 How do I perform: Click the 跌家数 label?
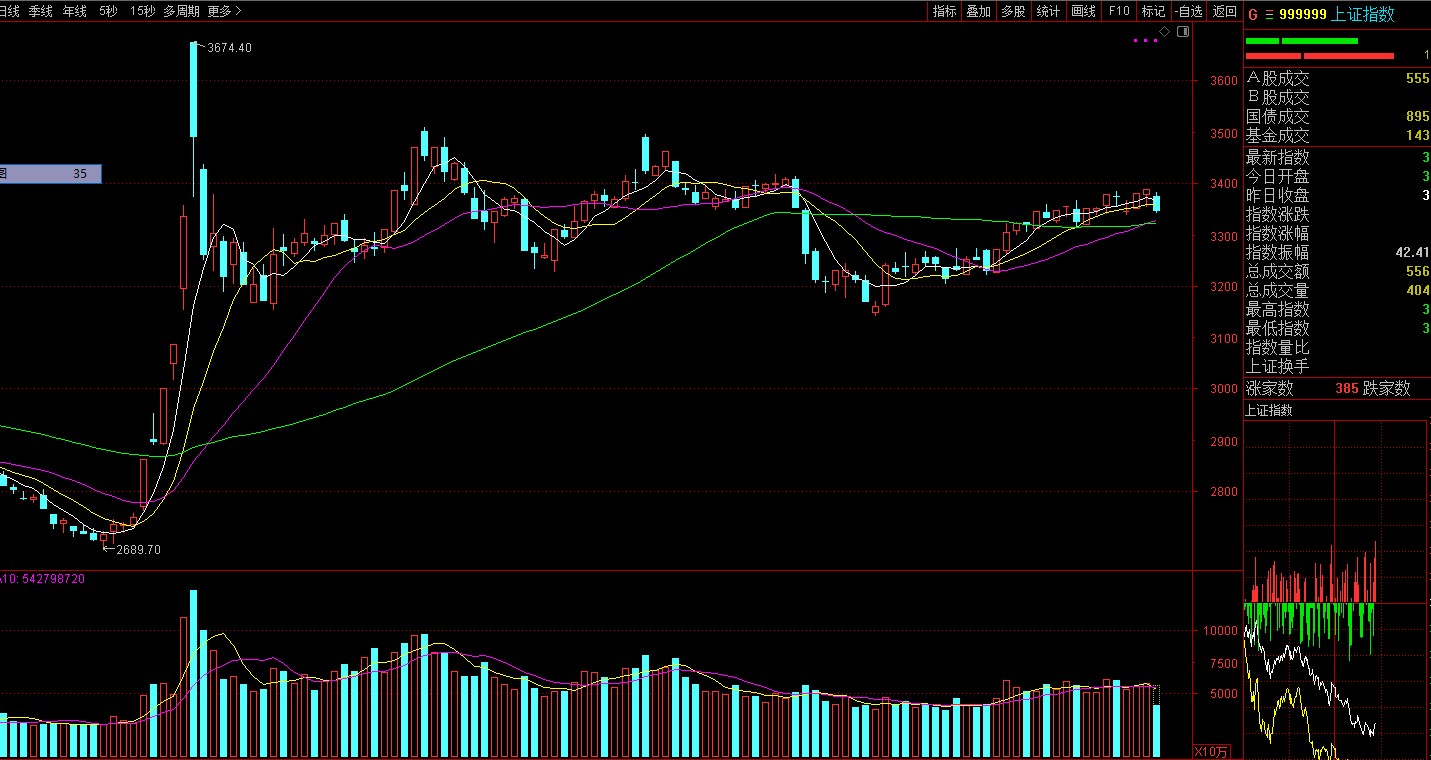click(x=1387, y=388)
